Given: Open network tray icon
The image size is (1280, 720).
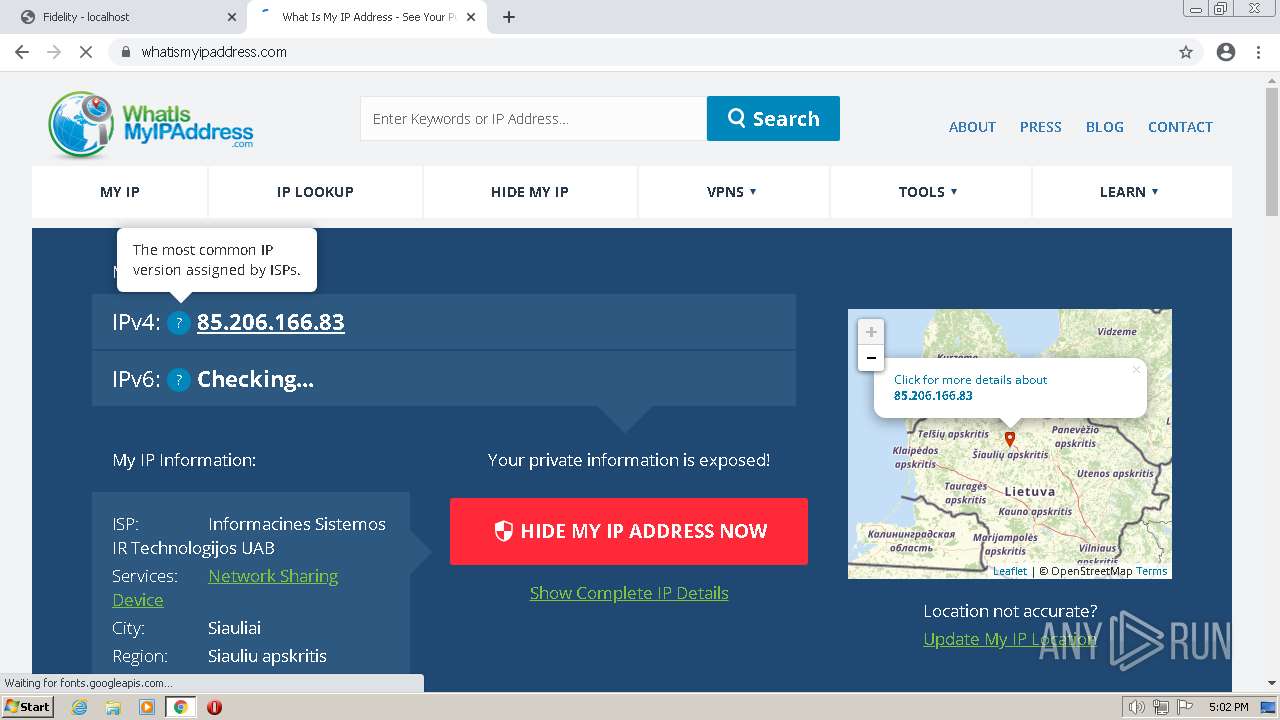Looking at the screenshot, I should point(1160,707).
